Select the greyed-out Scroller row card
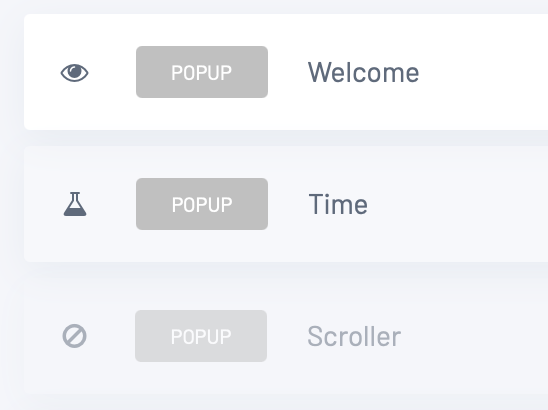The width and height of the screenshot is (548, 410). click(286, 336)
